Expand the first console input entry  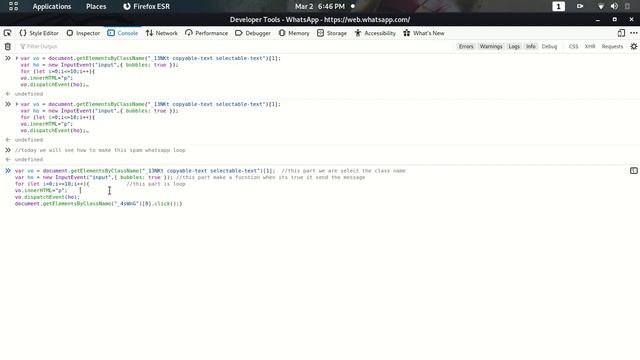click(x=17, y=58)
